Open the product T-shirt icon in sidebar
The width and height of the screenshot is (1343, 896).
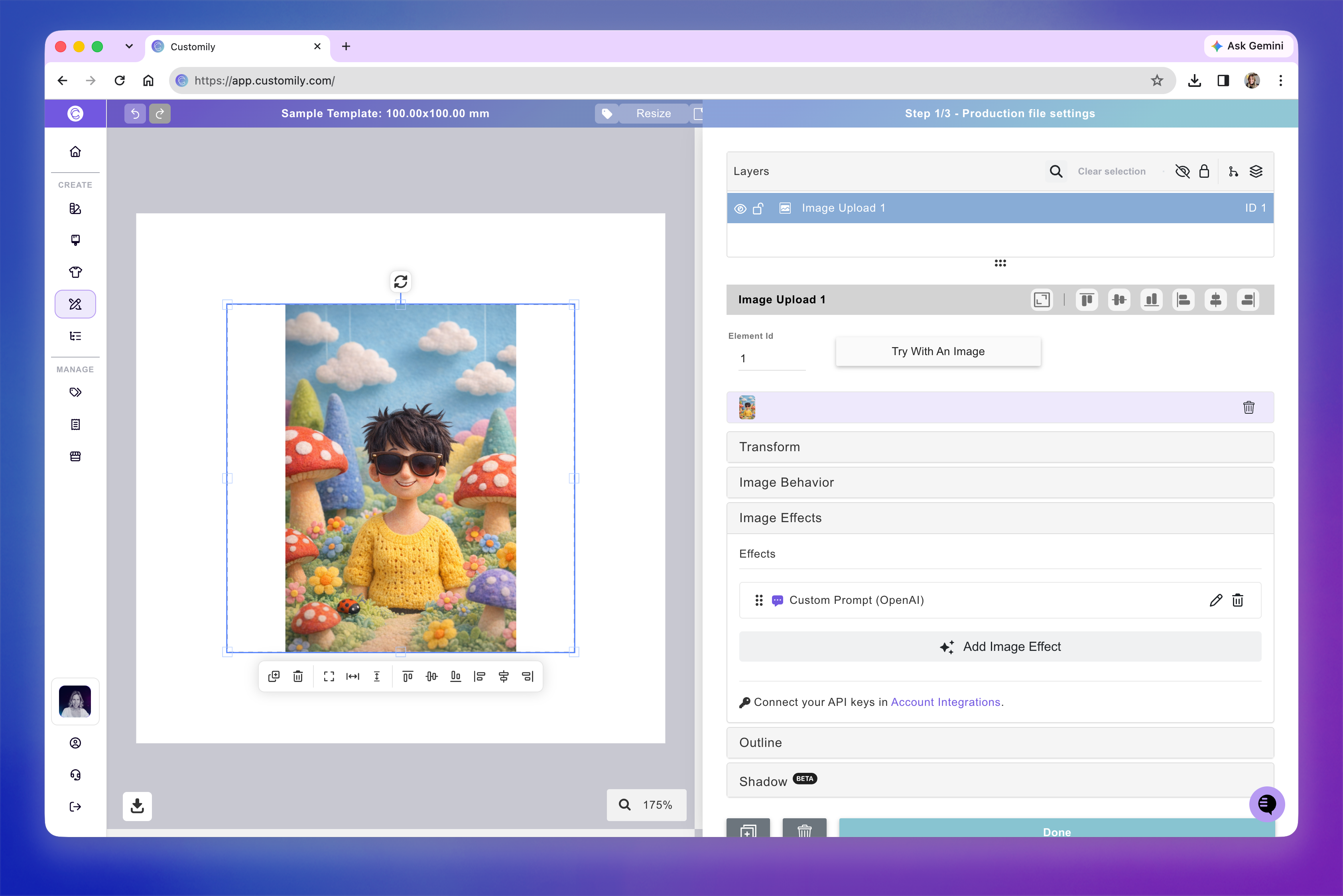click(75, 272)
